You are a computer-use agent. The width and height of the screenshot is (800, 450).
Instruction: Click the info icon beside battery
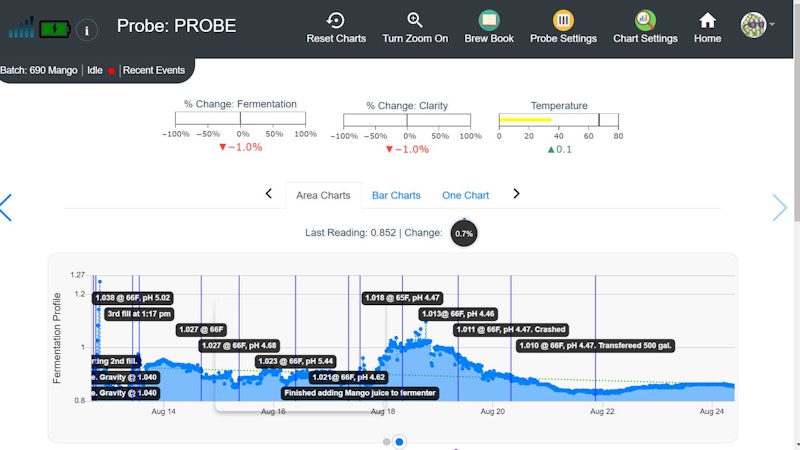coord(87,30)
